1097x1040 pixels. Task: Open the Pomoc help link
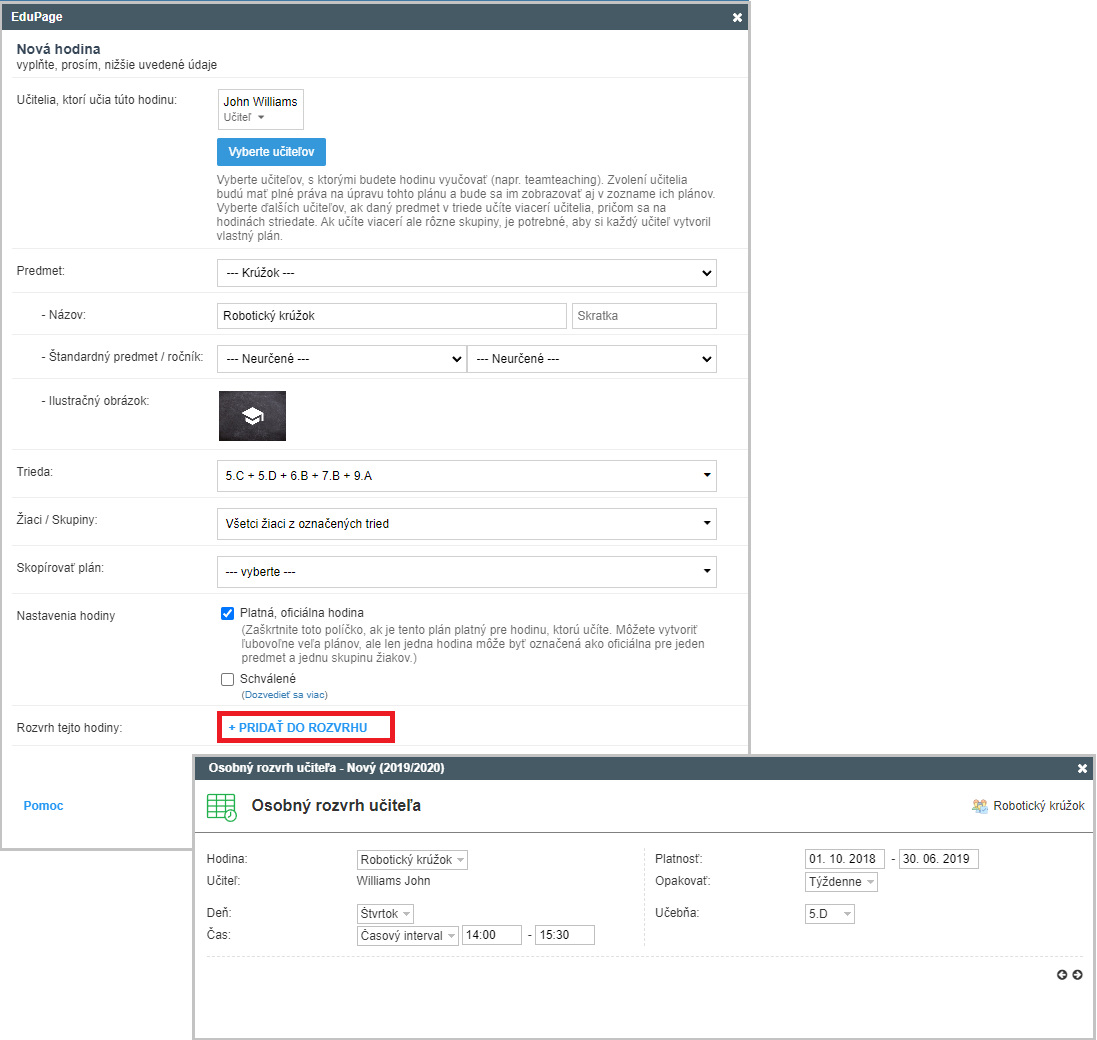click(x=43, y=806)
